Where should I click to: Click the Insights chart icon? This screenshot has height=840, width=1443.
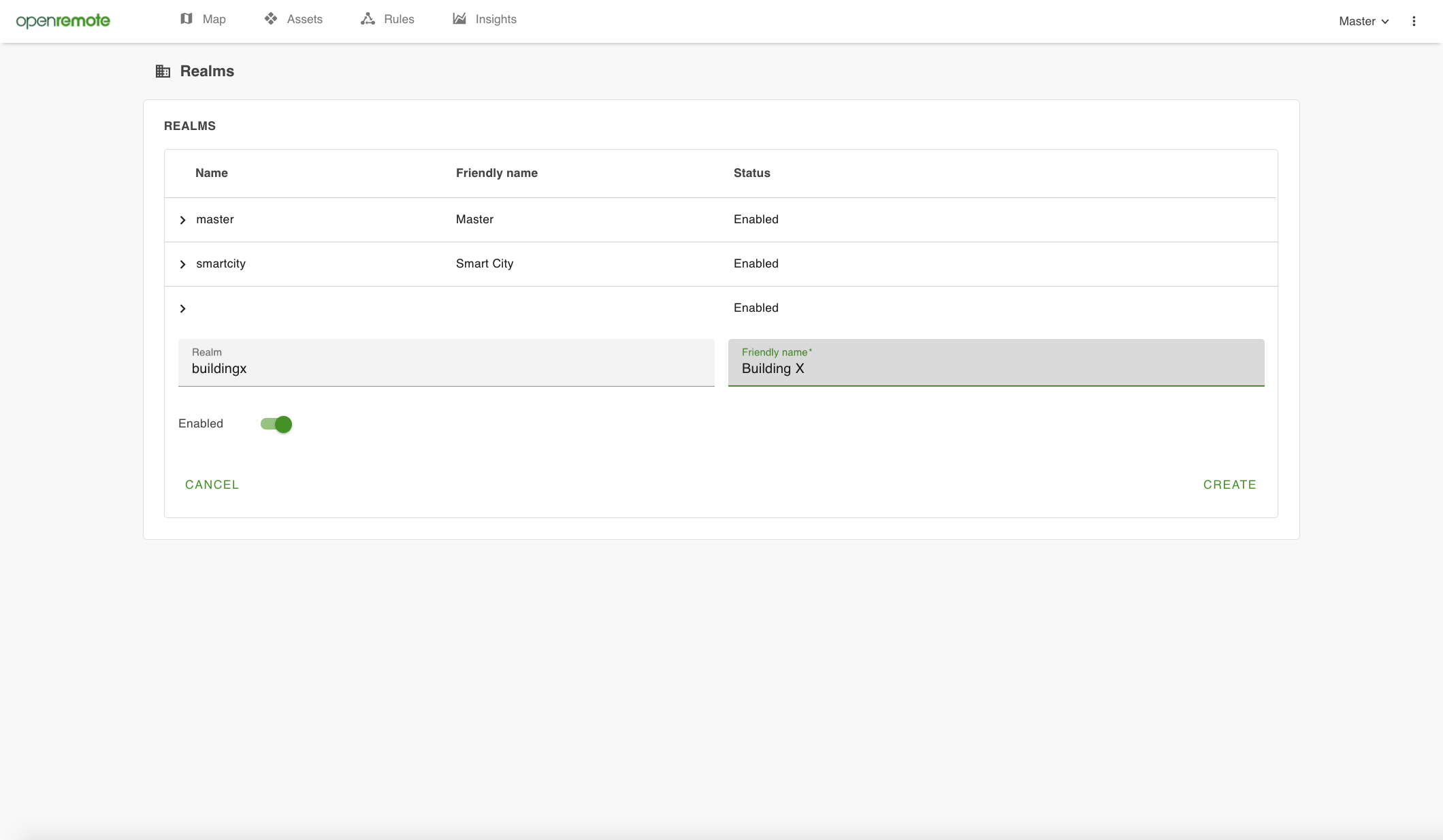459,19
